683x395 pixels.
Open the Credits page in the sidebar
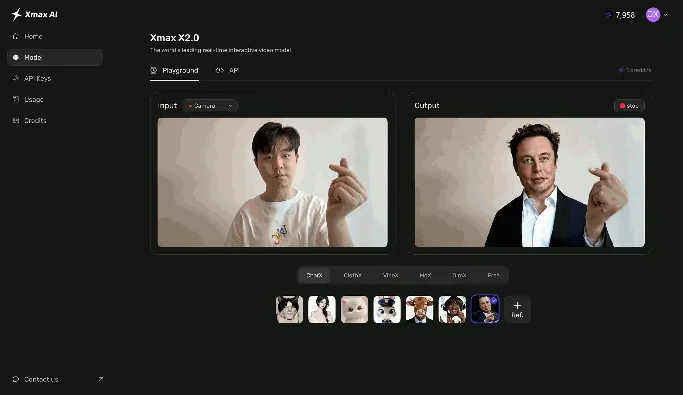[55, 120]
